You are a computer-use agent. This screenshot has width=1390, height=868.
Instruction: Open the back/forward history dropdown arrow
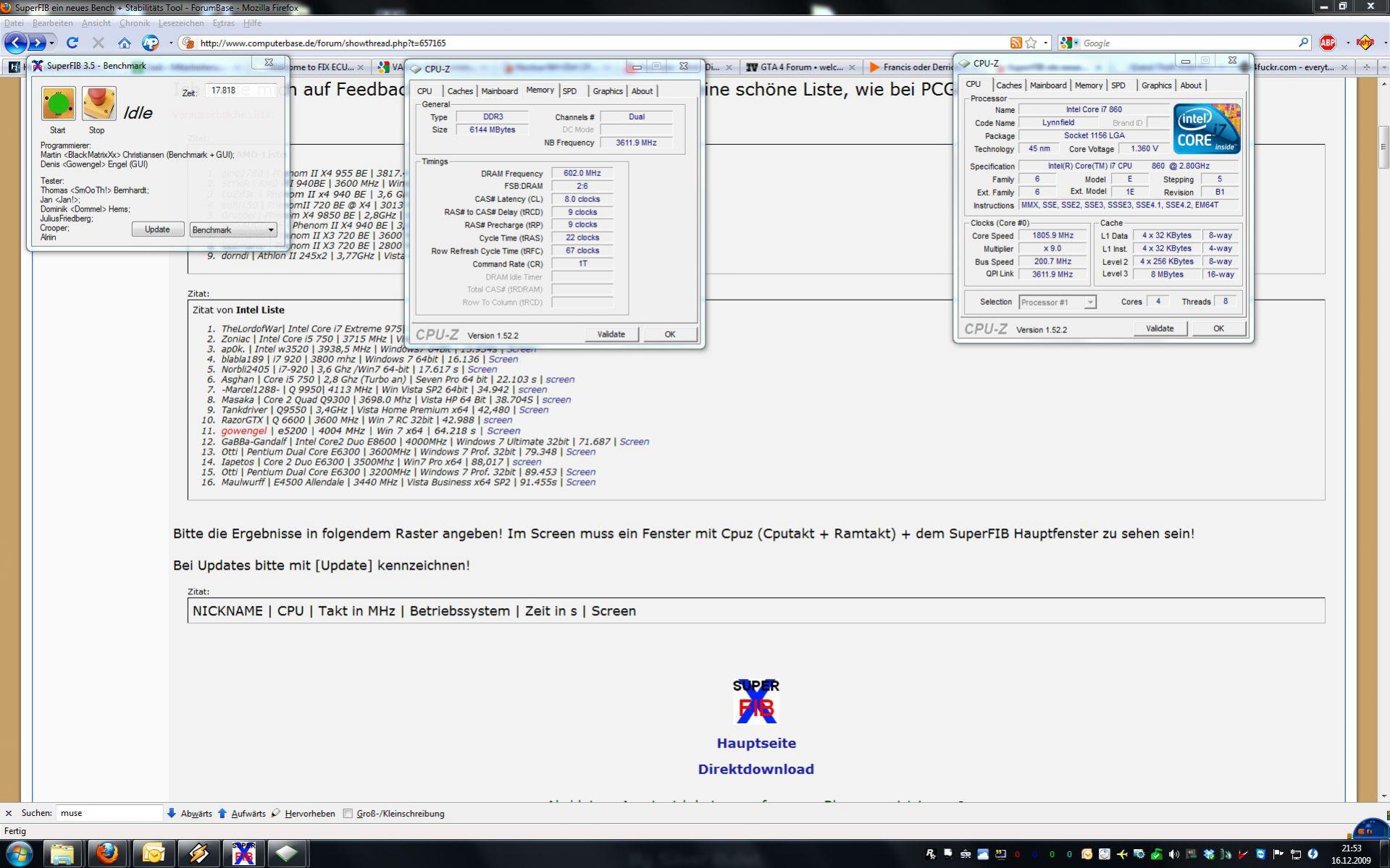51,43
